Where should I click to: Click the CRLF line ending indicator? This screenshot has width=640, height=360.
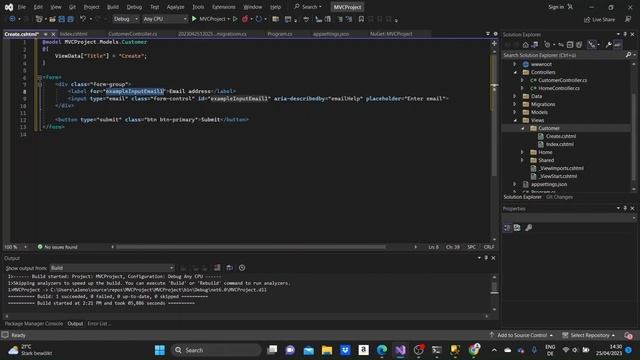coord(489,247)
